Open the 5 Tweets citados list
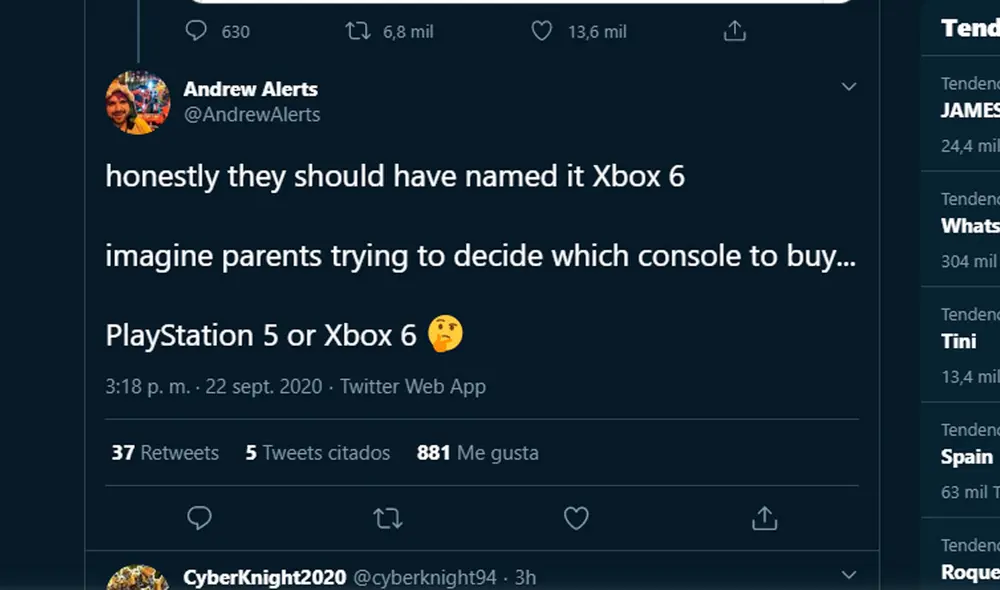Viewport: 1000px width, 590px height. tap(317, 452)
